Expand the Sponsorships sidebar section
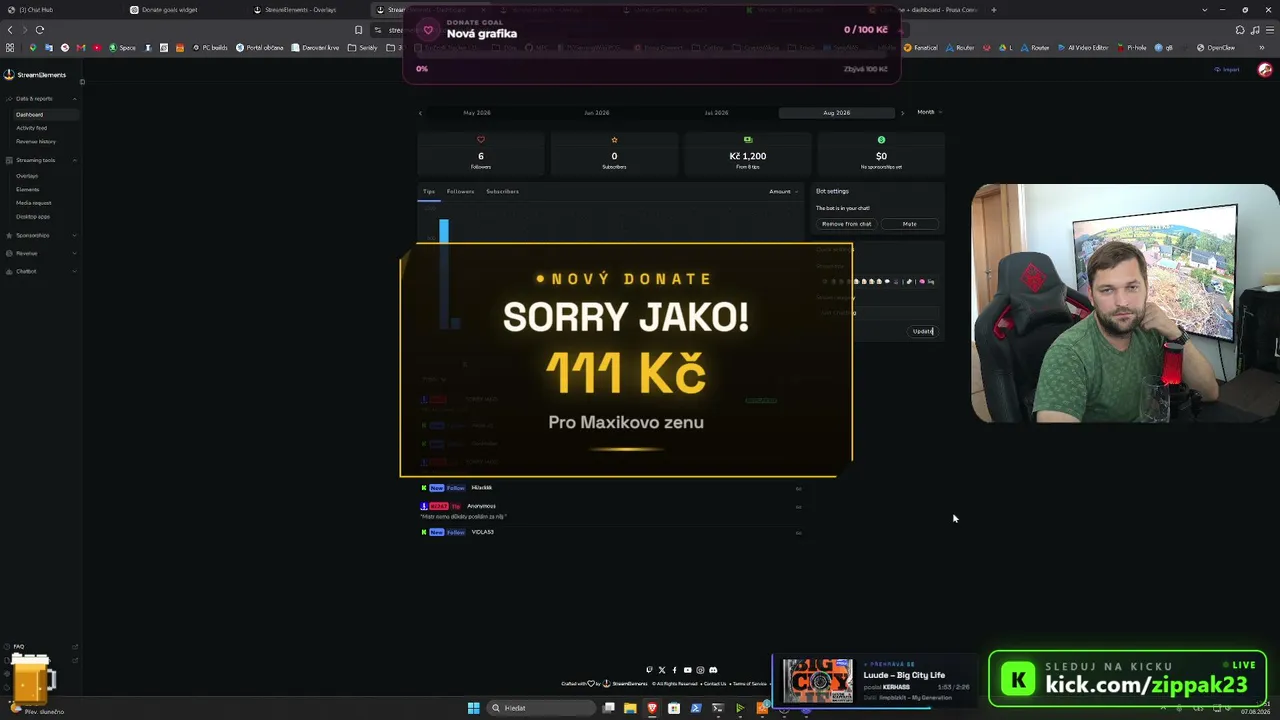This screenshot has width=1280, height=720. point(41,235)
